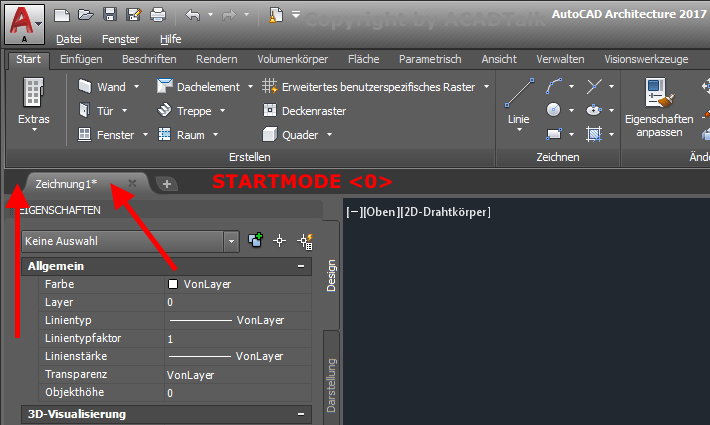Click the document-with-brush icon beside Redo

pyautogui.click(x=275, y=15)
